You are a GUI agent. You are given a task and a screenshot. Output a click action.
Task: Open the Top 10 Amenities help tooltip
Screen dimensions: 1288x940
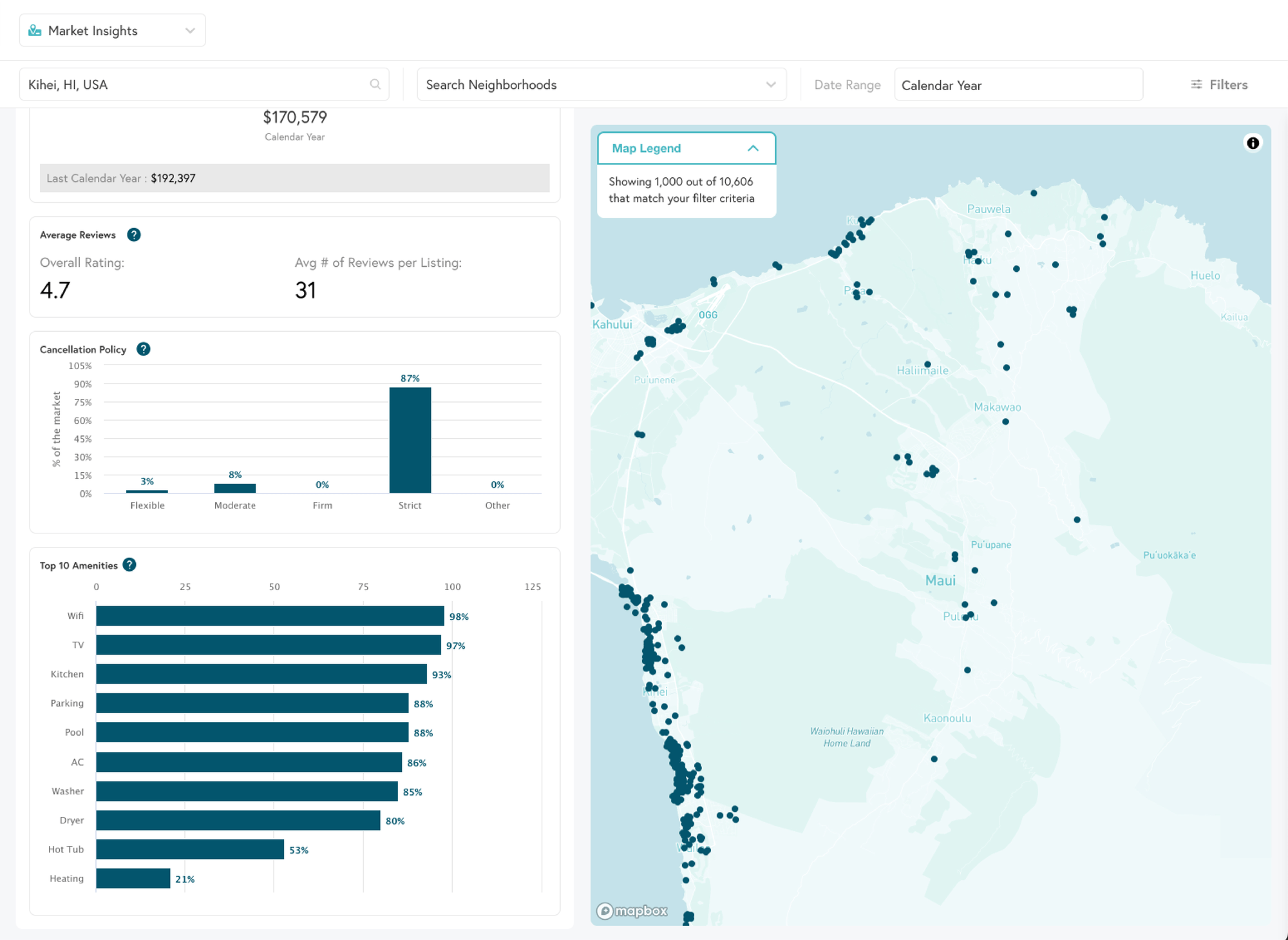click(x=129, y=565)
